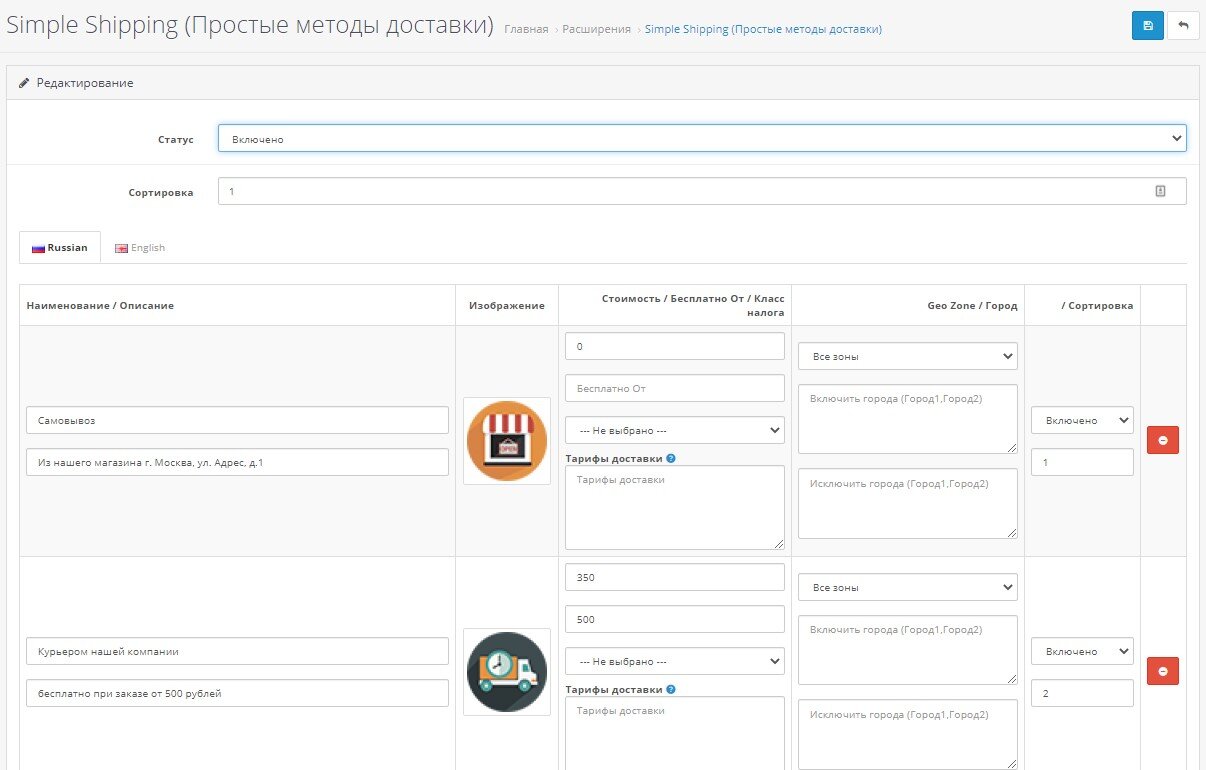Edit the Из нашего магазина description field
Screen dimensions: 1206x770
pos(237,462)
